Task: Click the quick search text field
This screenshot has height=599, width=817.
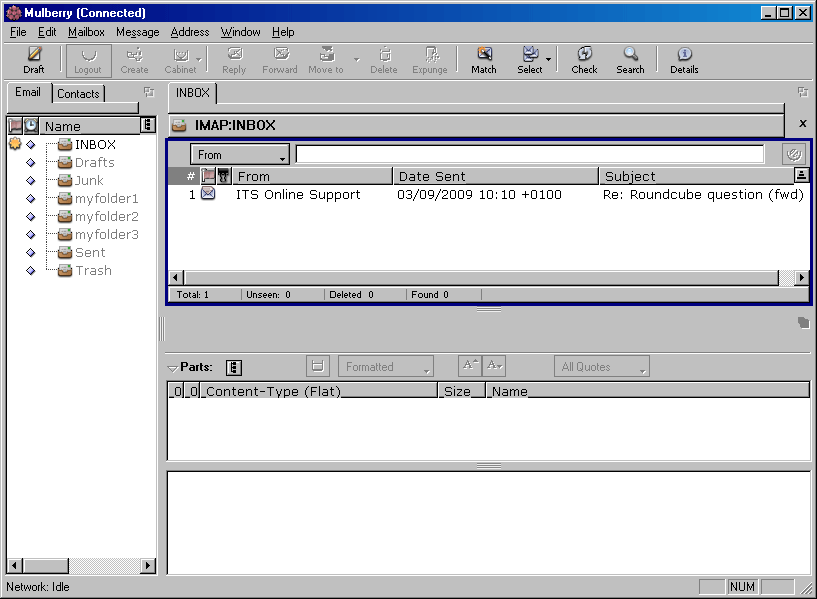Action: coord(529,155)
